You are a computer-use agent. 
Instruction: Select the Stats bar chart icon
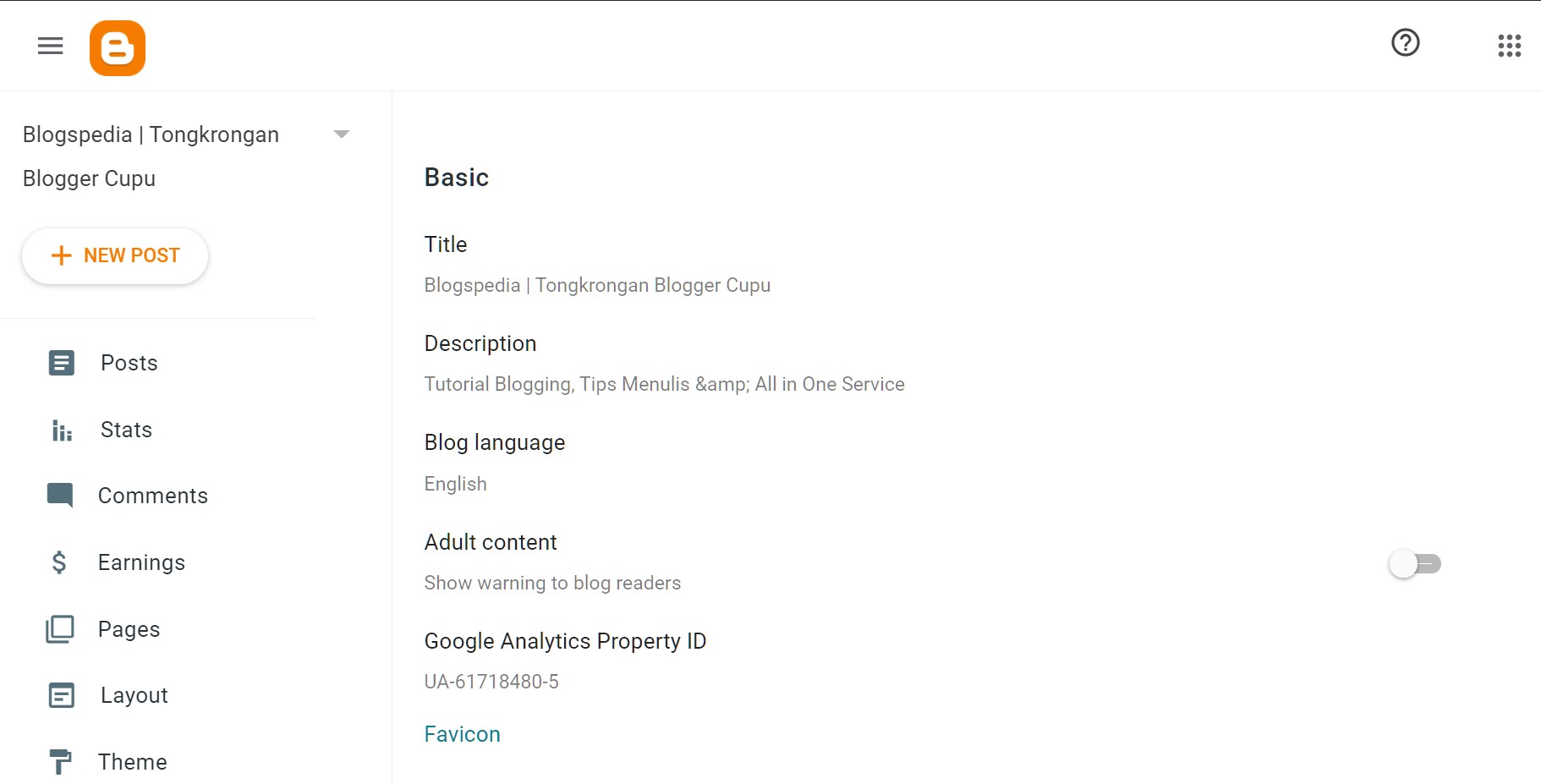point(60,430)
